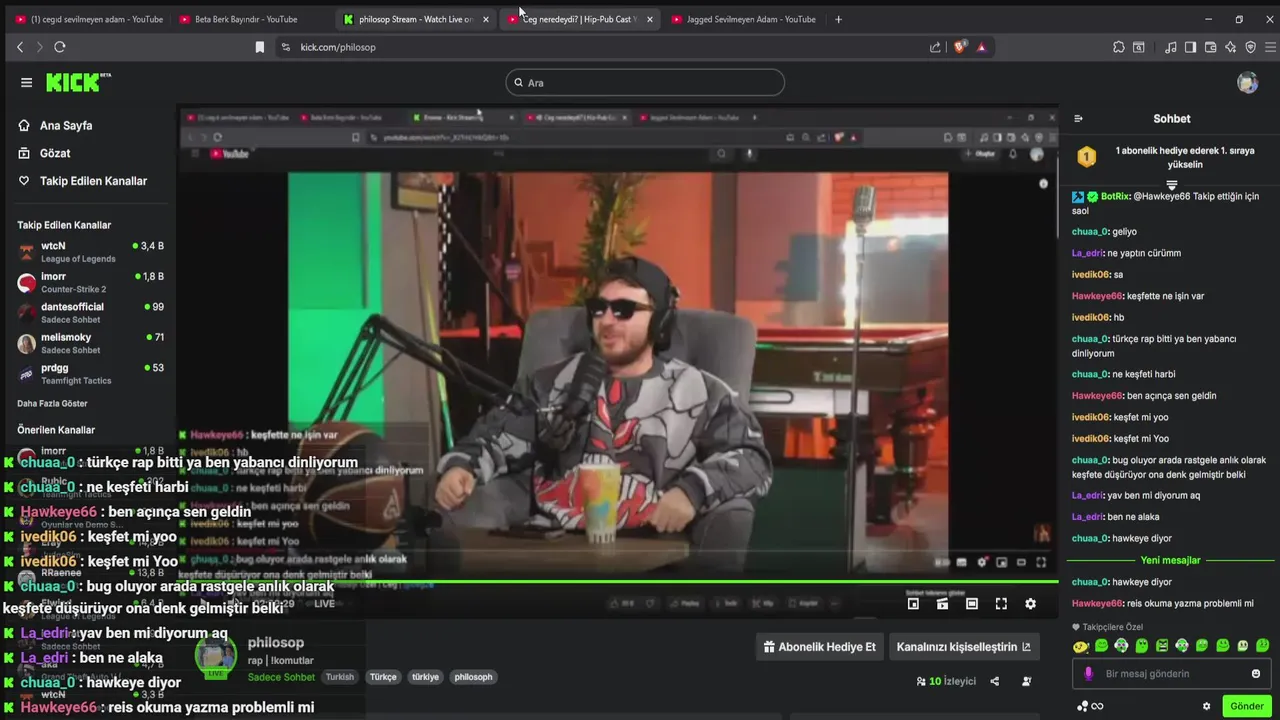Click the BotRix username in chat
Viewport: 1280px width, 720px height.
point(1115,197)
